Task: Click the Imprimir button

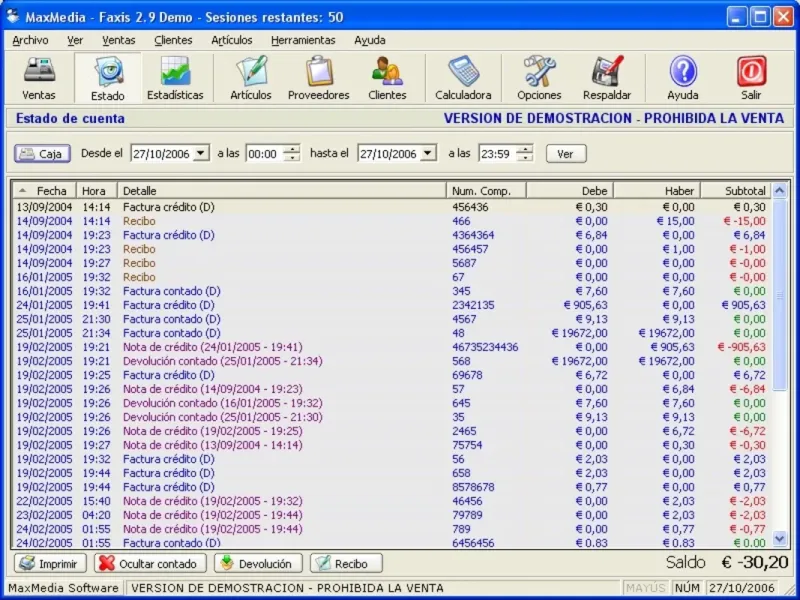Action: point(51,564)
